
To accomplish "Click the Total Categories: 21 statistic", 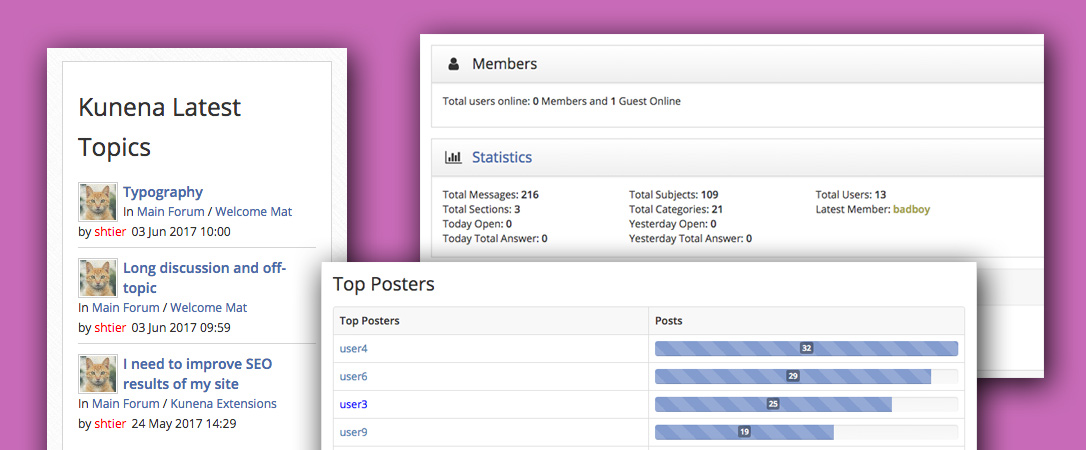I will [x=676, y=209].
